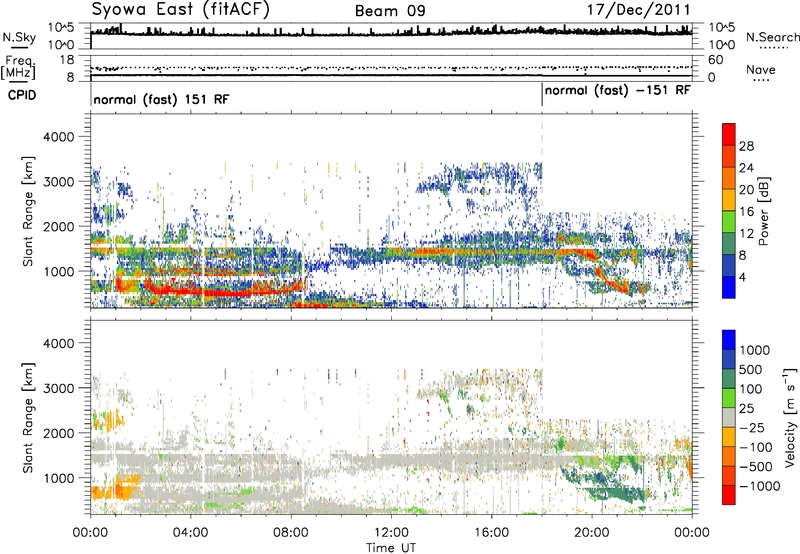Click the 'N.Sky' legend label
Viewport: 800px width, 554px height.
19,38
